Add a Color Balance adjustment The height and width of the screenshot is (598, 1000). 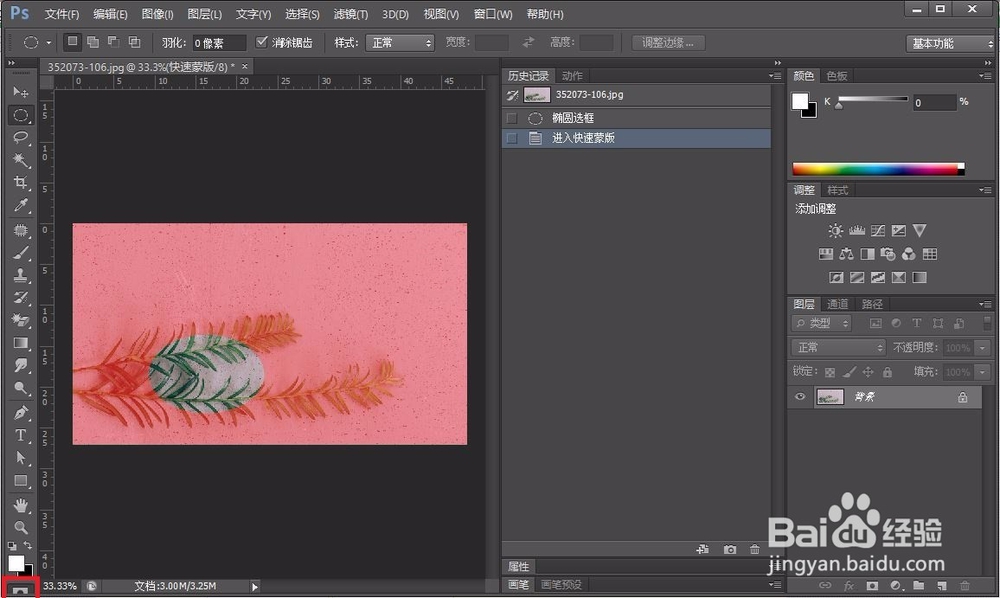(846, 254)
